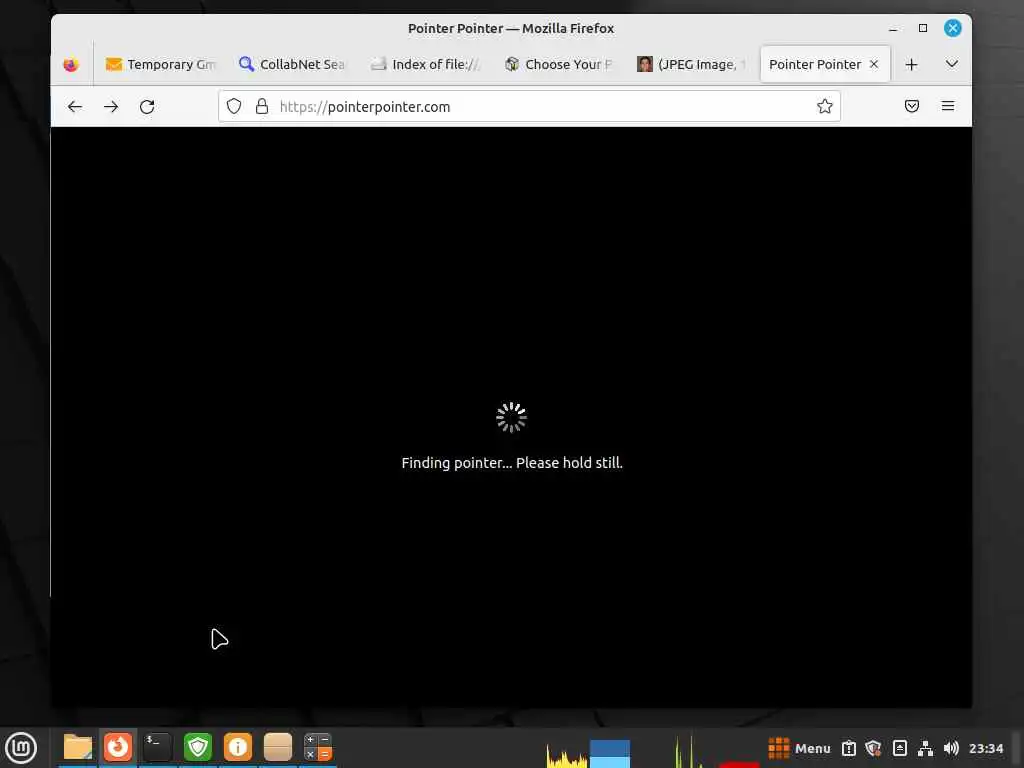Click the Firefox launcher in the panel
This screenshot has width=1024, height=768.
click(x=118, y=747)
